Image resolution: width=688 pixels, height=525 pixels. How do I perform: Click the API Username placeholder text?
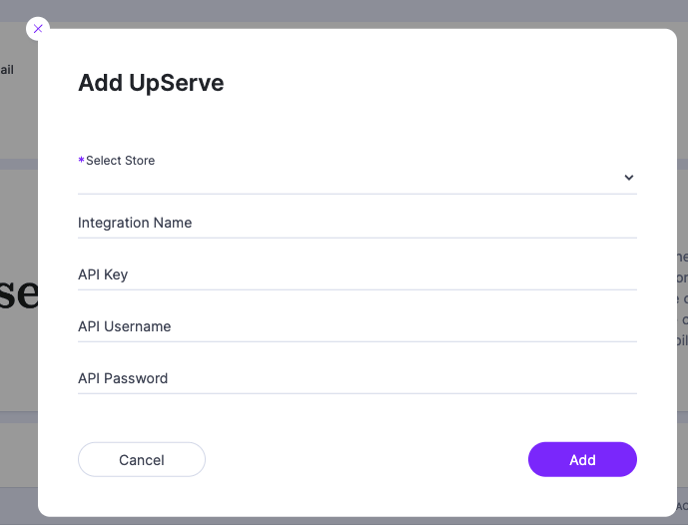point(124,326)
